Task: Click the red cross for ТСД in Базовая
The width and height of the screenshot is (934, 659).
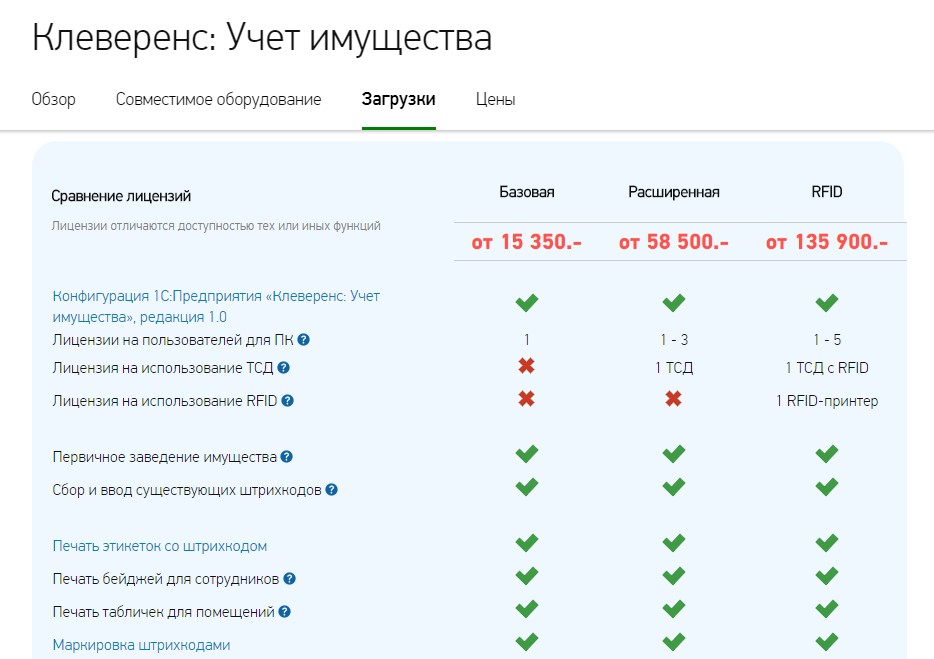Action: pyautogui.click(x=527, y=366)
